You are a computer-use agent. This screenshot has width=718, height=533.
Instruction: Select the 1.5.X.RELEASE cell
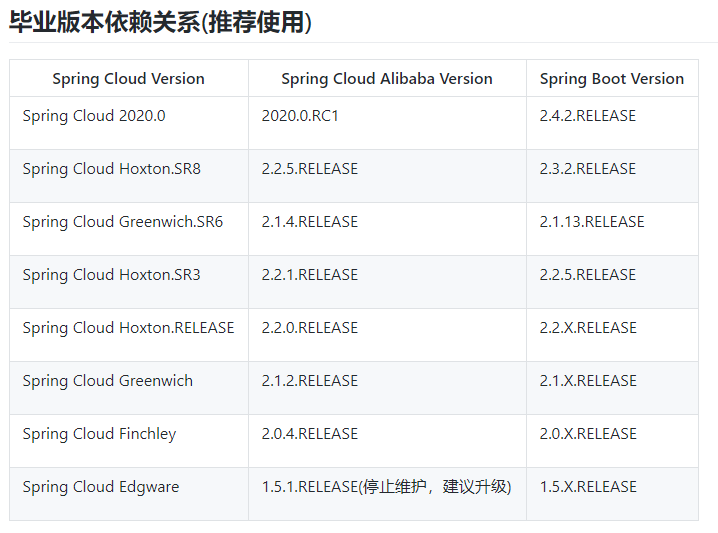(x=612, y=494)
